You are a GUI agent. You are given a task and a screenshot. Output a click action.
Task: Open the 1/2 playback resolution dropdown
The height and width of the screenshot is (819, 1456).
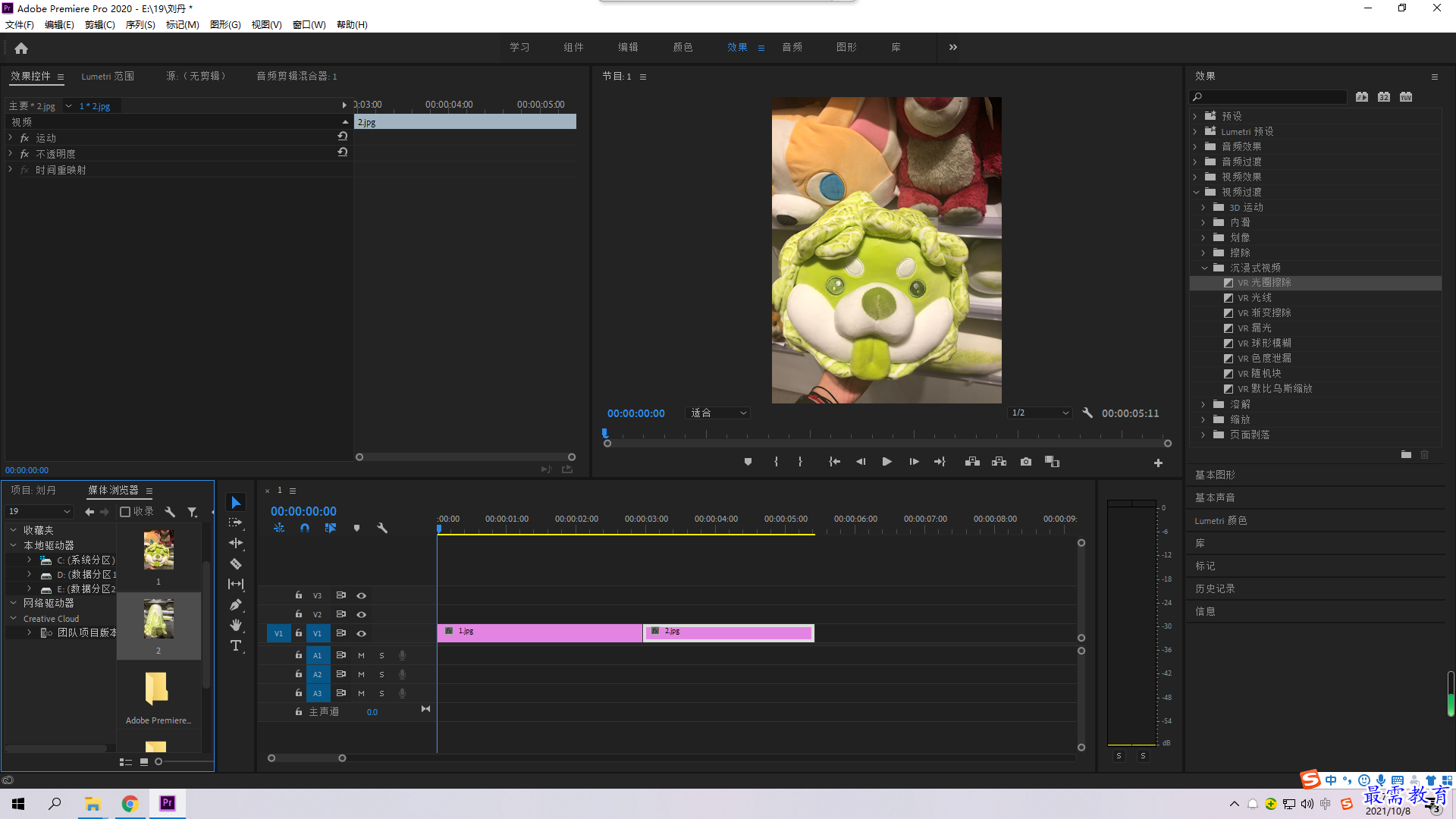(x=1040, y=413)
